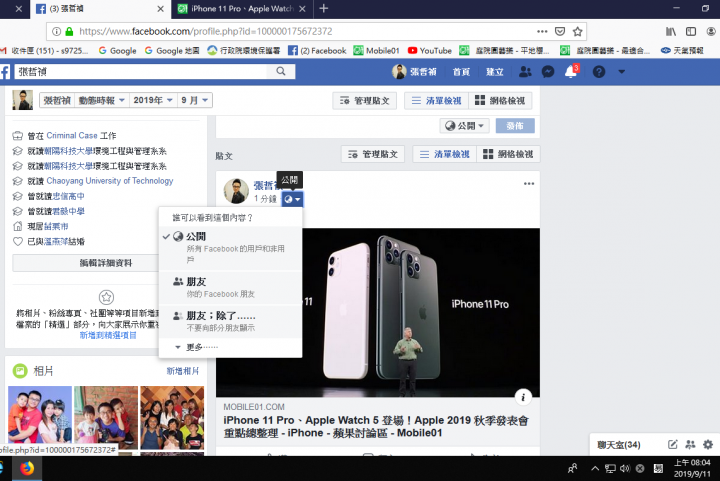Click 建立 in the Facebook header

click(x=495, y=72)
